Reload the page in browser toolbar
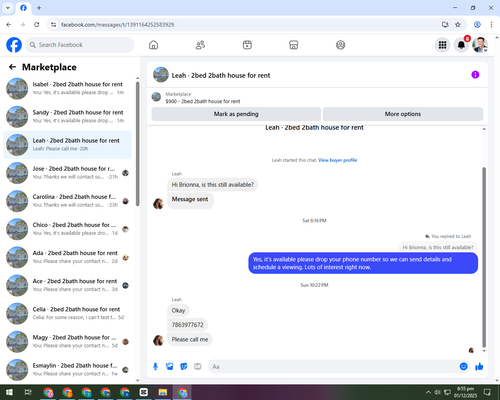This screenshot has height=400, width=500. click(37, 25)
